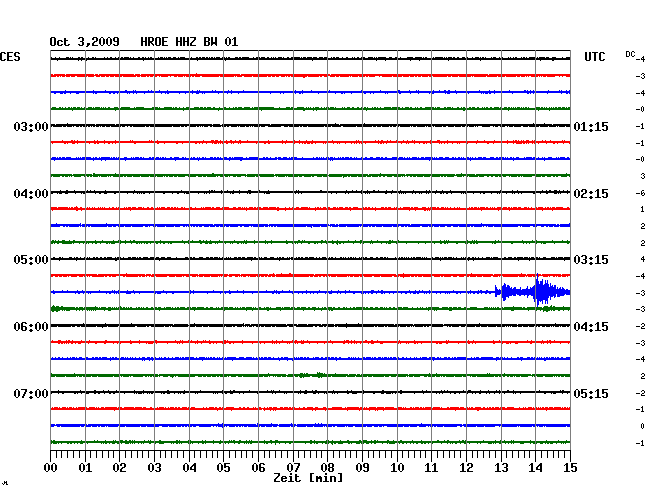The width and height of the screenshot is (650, 494).
Task: Click minute tick label "14" on the axis
Action: click(x=535, y=467)
